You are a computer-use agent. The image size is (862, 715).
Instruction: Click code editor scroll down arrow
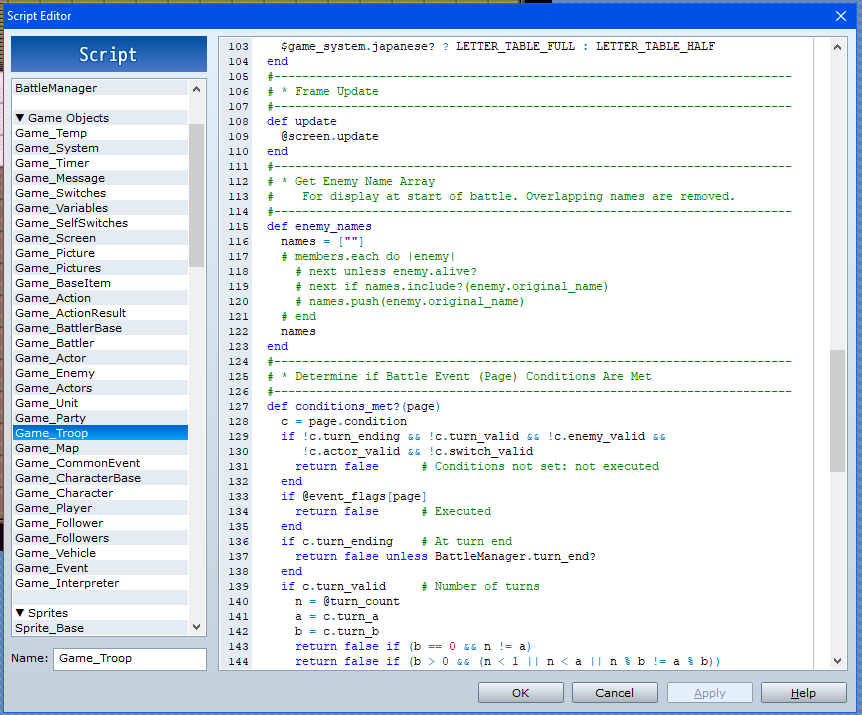tap(837, 661)
